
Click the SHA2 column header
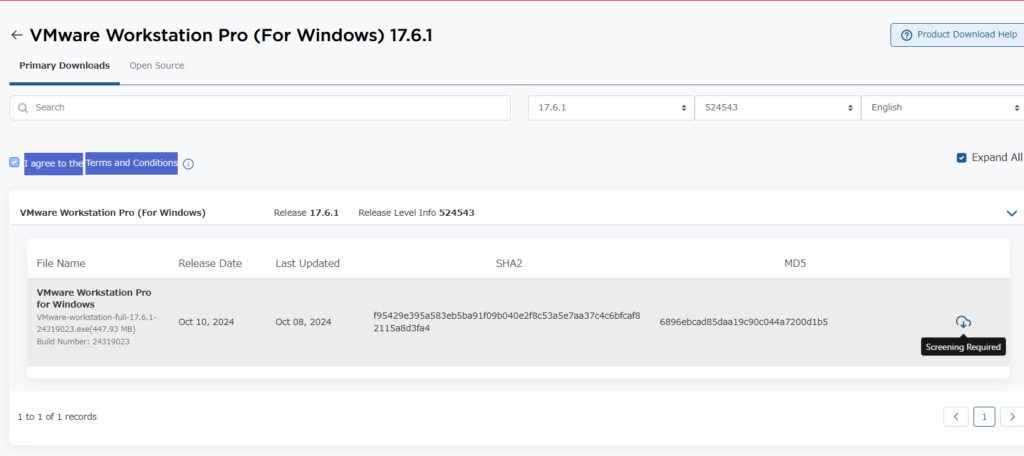[509, 263]
